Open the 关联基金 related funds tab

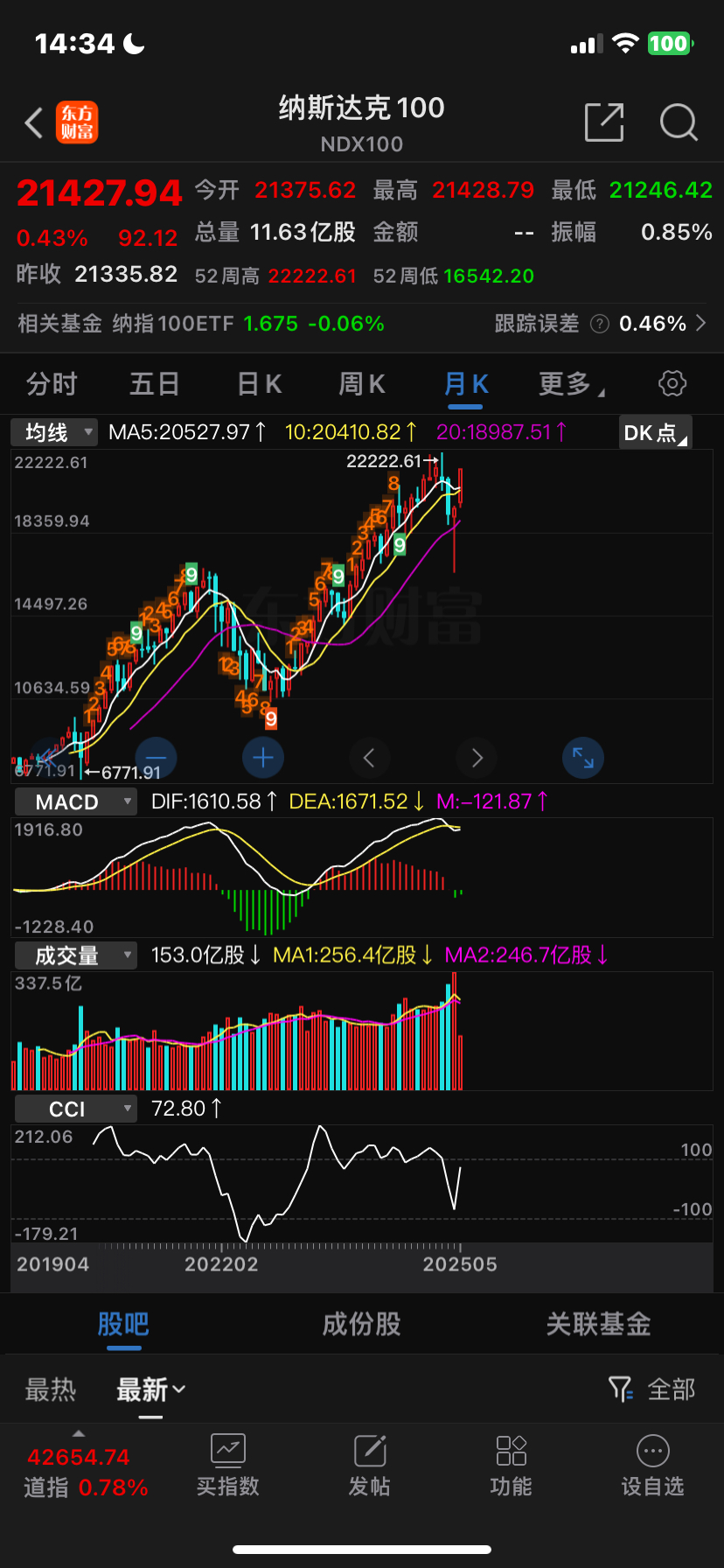click(x=599, y=1324)
